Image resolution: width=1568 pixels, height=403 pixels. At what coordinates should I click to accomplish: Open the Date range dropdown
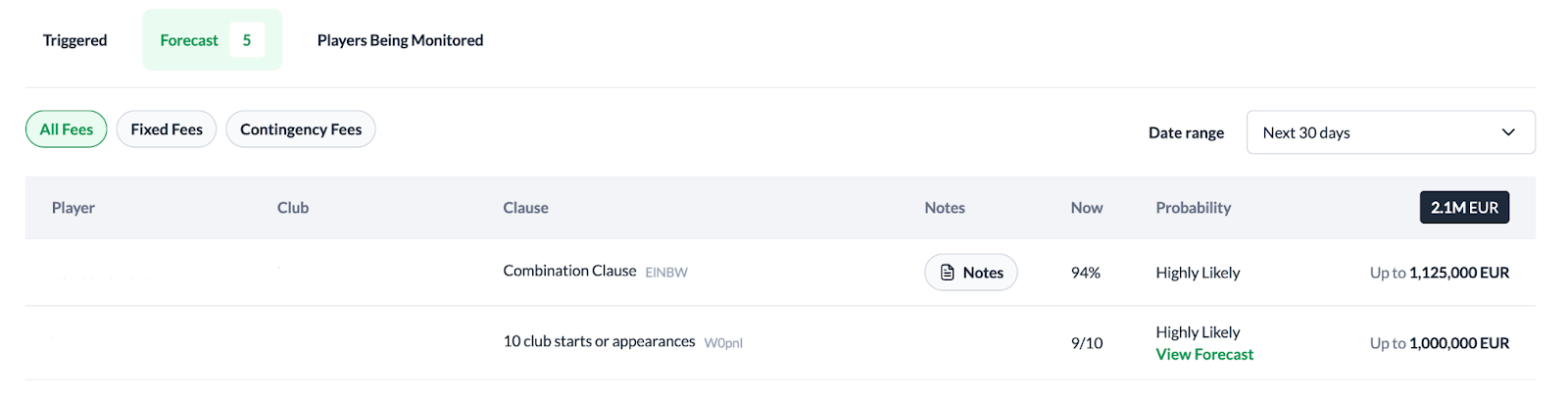(x=1390, y=132)
